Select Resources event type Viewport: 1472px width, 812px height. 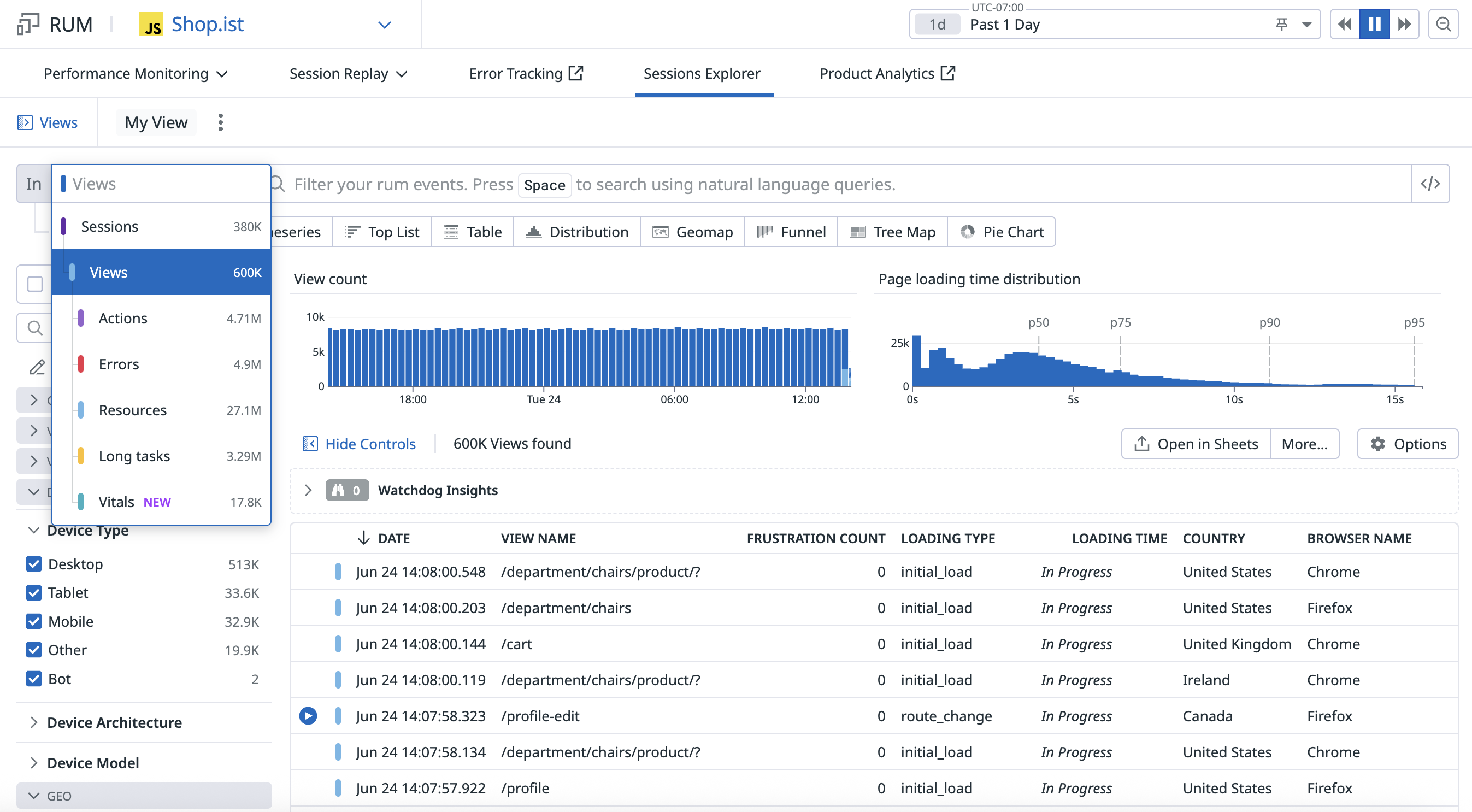[161, 410]
